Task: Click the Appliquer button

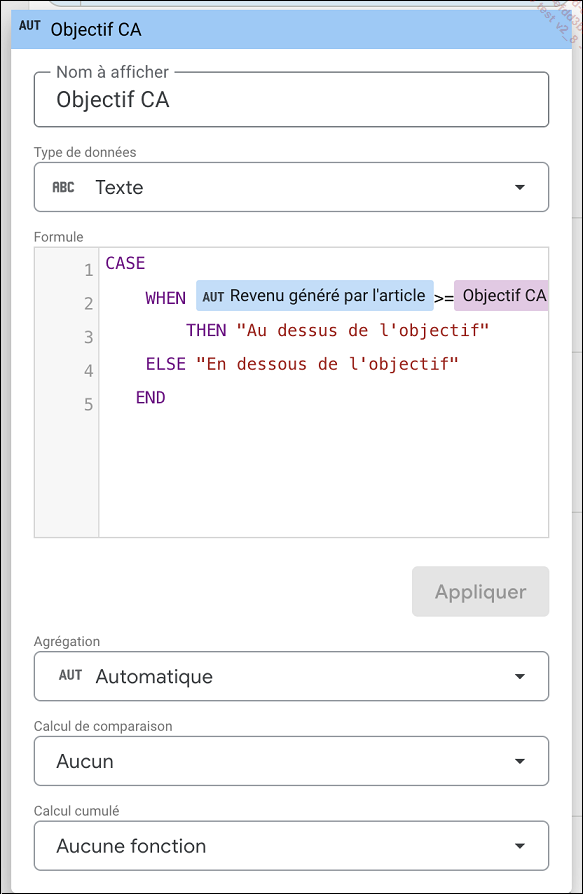Action: (x=480, y=591)
